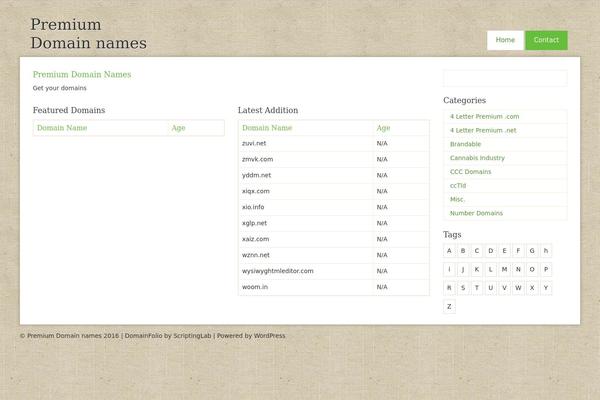This screenshot has height=400, width=600.
Task: Select tag F
Action: [518, 251]
